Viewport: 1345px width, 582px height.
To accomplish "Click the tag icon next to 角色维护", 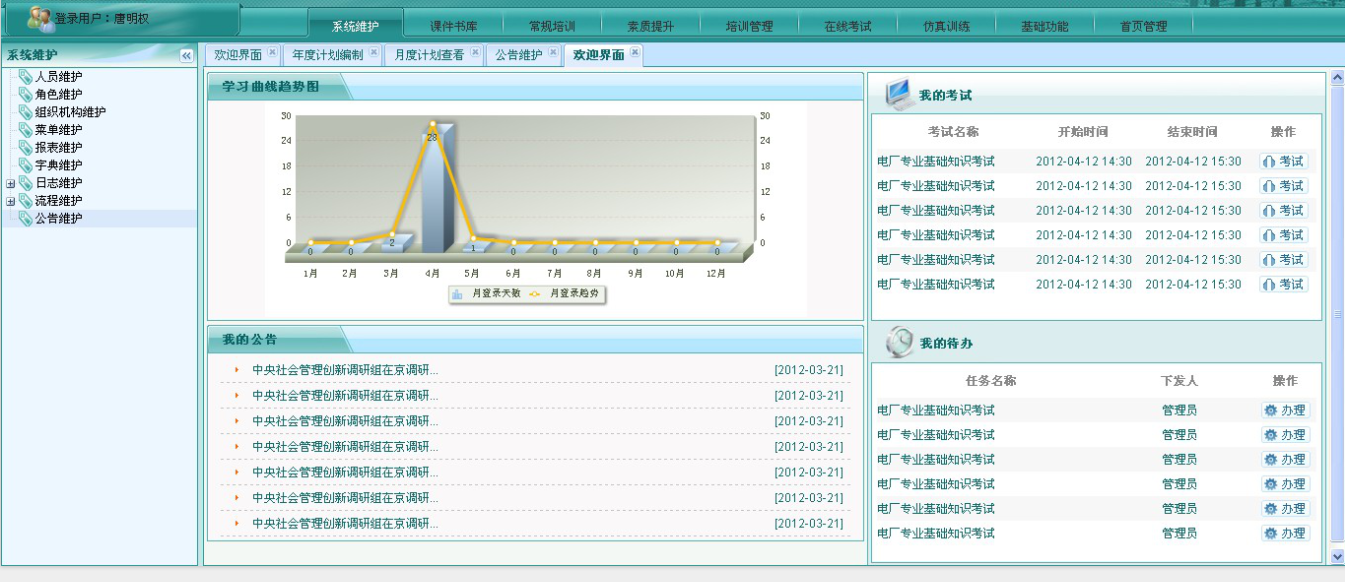I will [25, 95].
